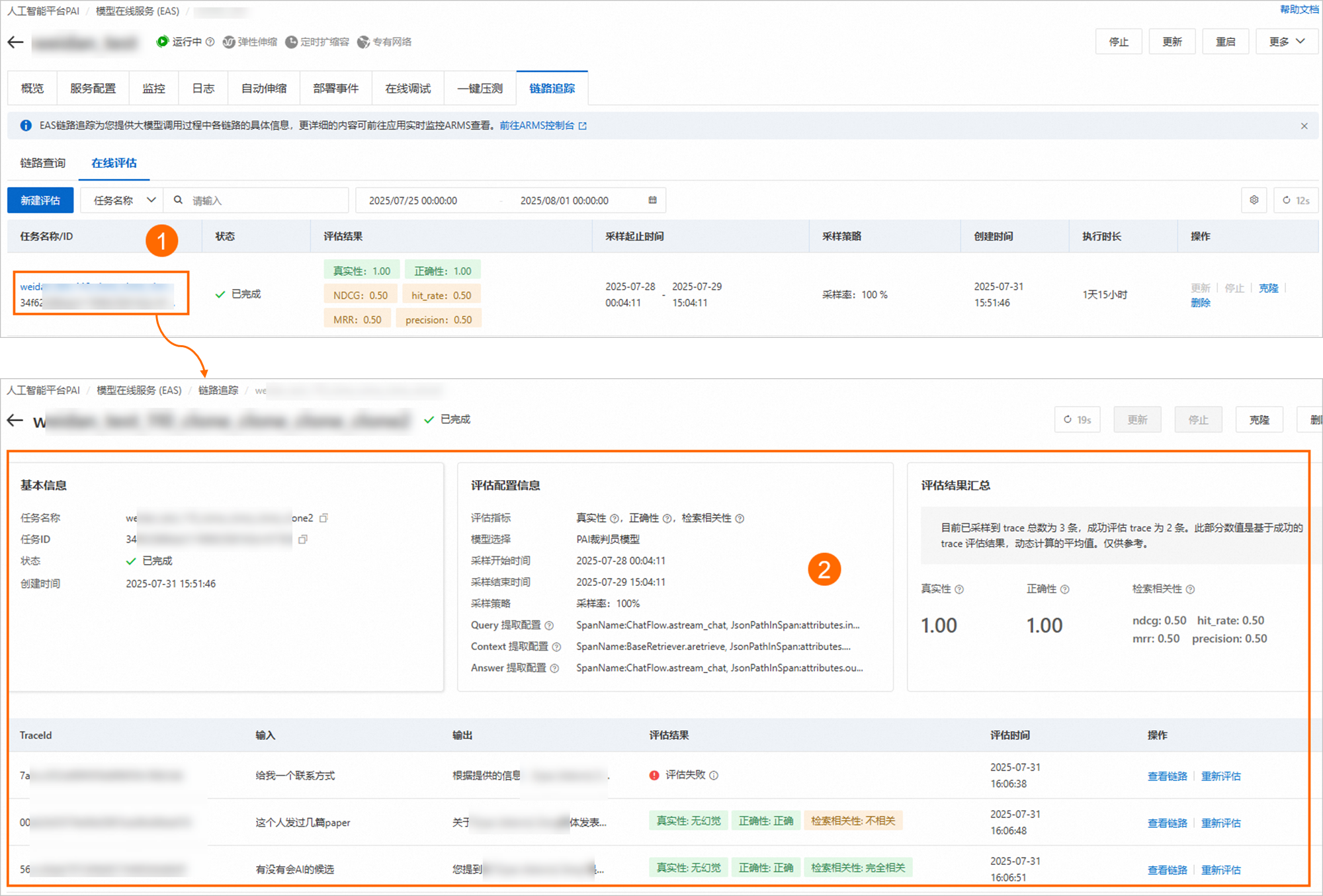The image size is (1323, 896).
Task: Click 克隆 link in the task row
Action: click(x=1268, y=288)
